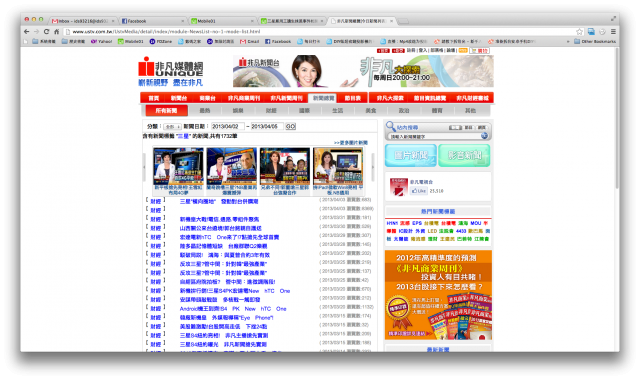Open the 分類 category dropdown

click(x=172, y=127)
